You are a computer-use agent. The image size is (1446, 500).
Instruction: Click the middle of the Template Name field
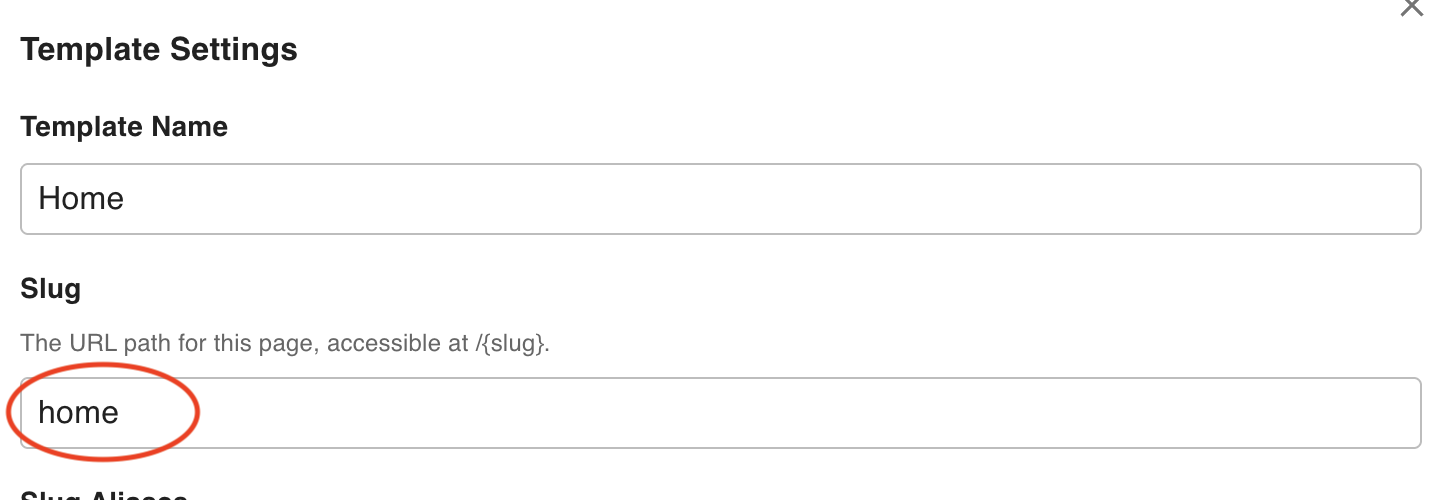[720, 199]
